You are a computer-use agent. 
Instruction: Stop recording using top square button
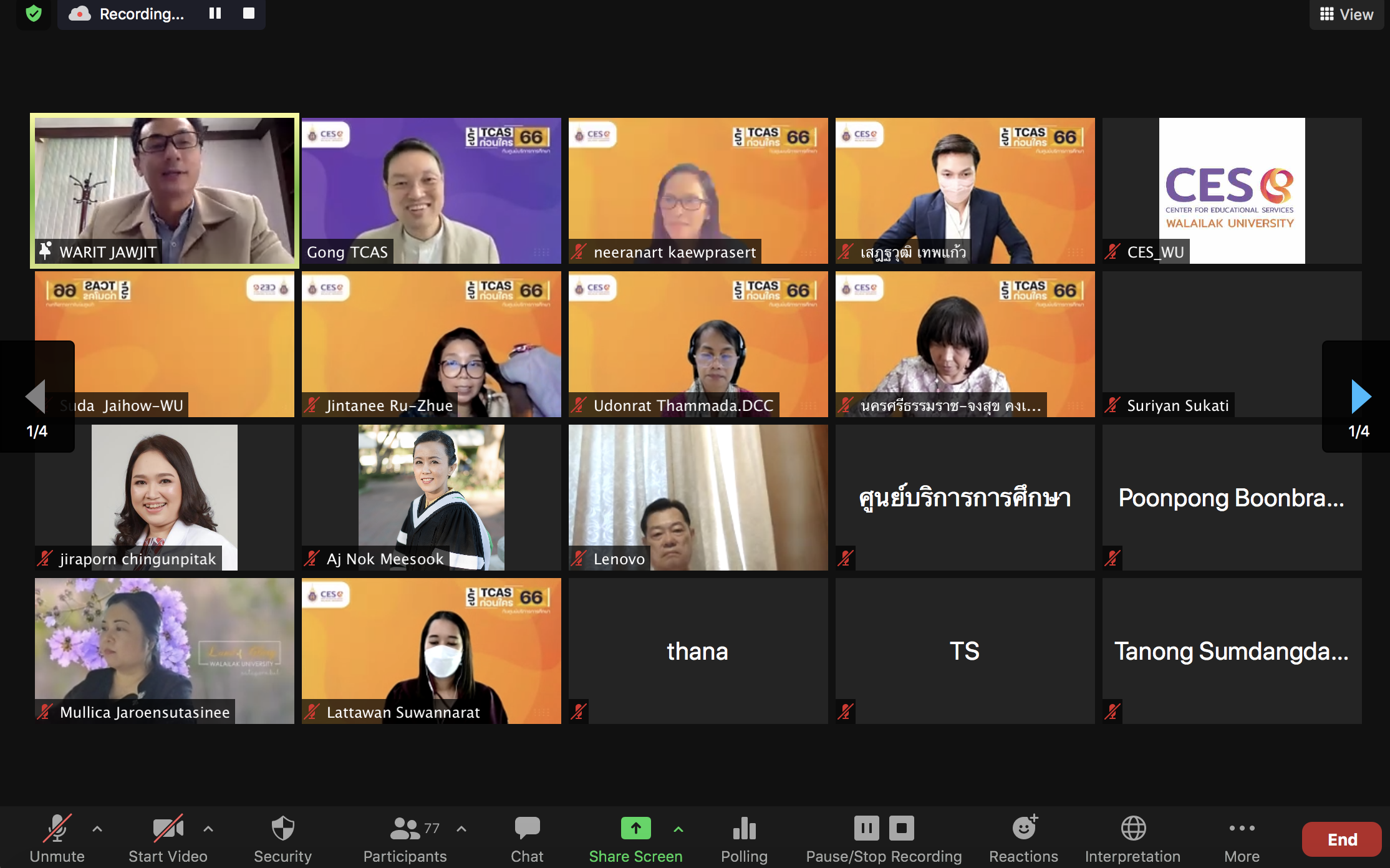(x=249, y=13)
